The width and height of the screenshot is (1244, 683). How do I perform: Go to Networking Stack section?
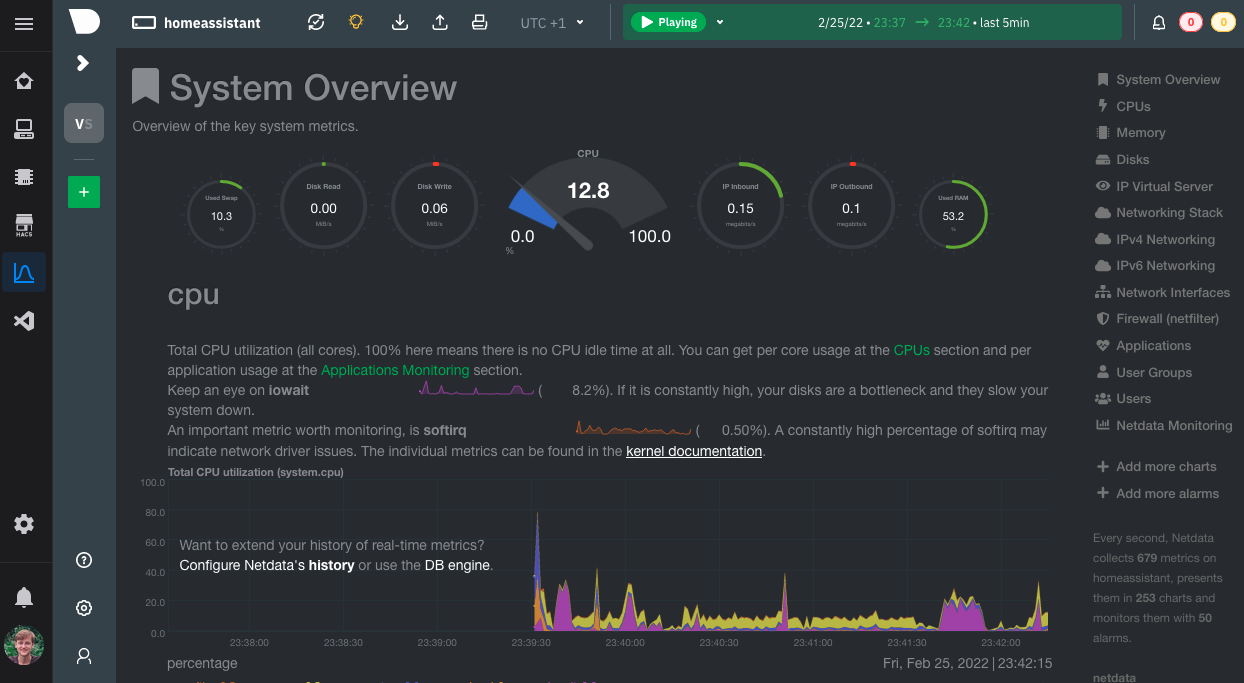1159,212
